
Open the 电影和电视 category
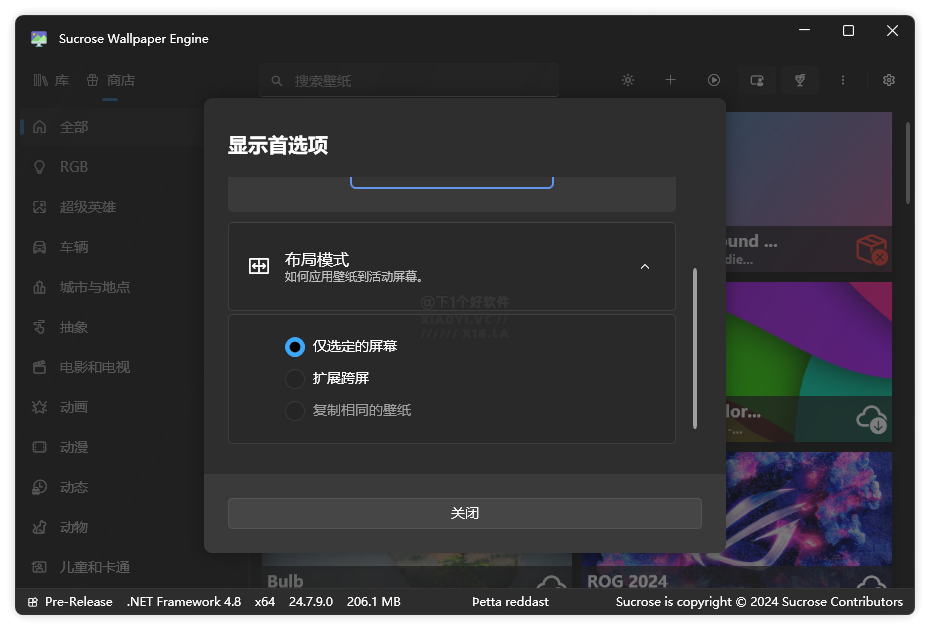pyautogui.click(x=113, y=367)
